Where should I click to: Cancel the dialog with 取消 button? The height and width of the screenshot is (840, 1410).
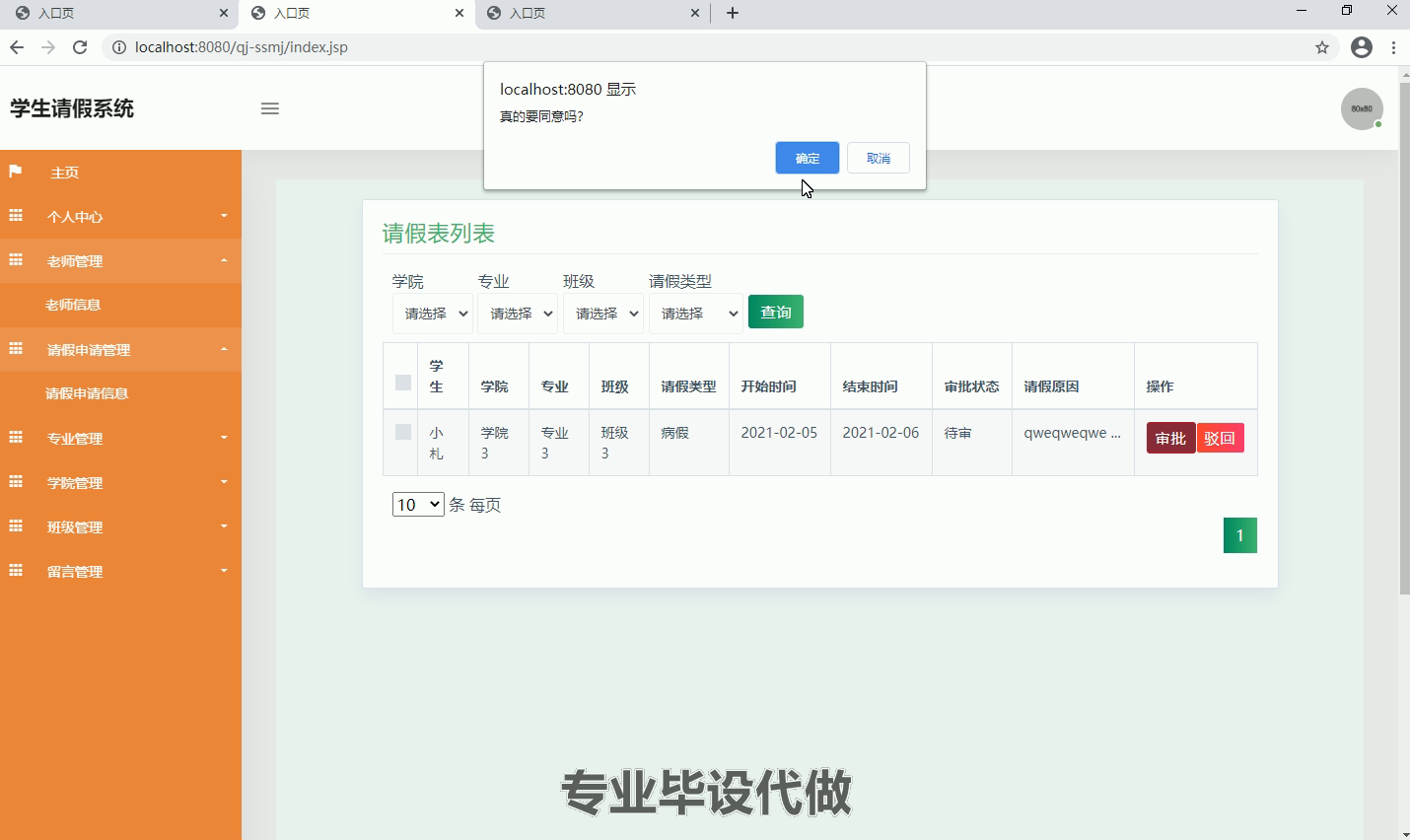pos(879,158)
